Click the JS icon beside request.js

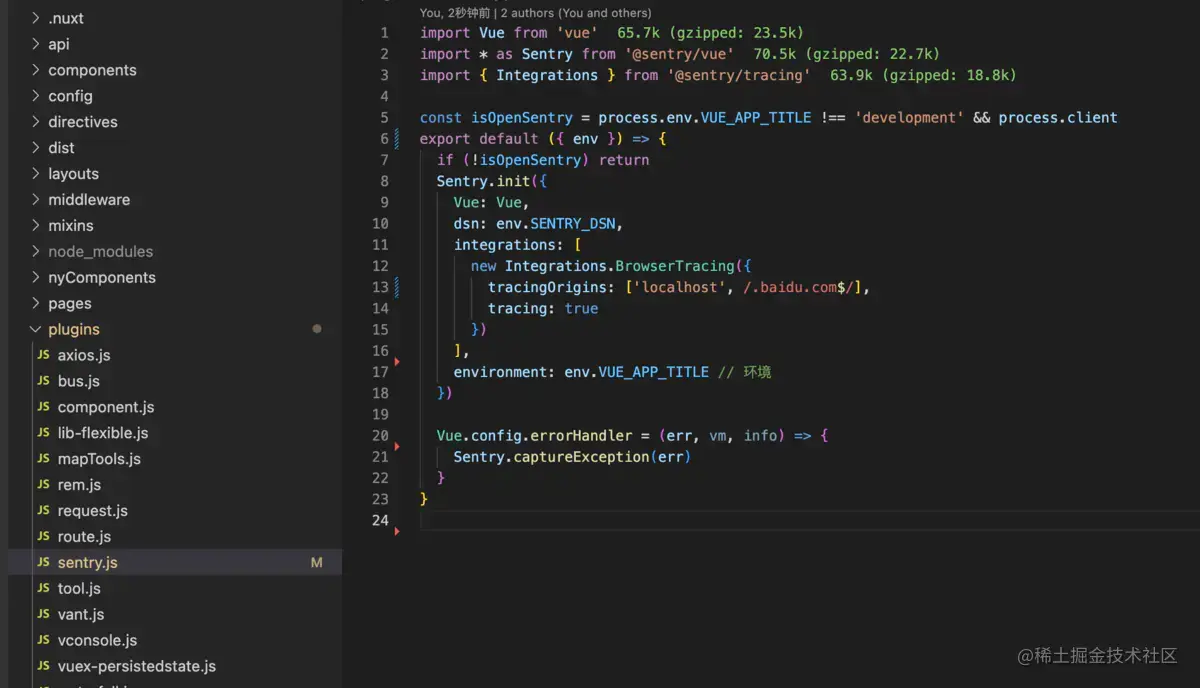tap(43, 511)
